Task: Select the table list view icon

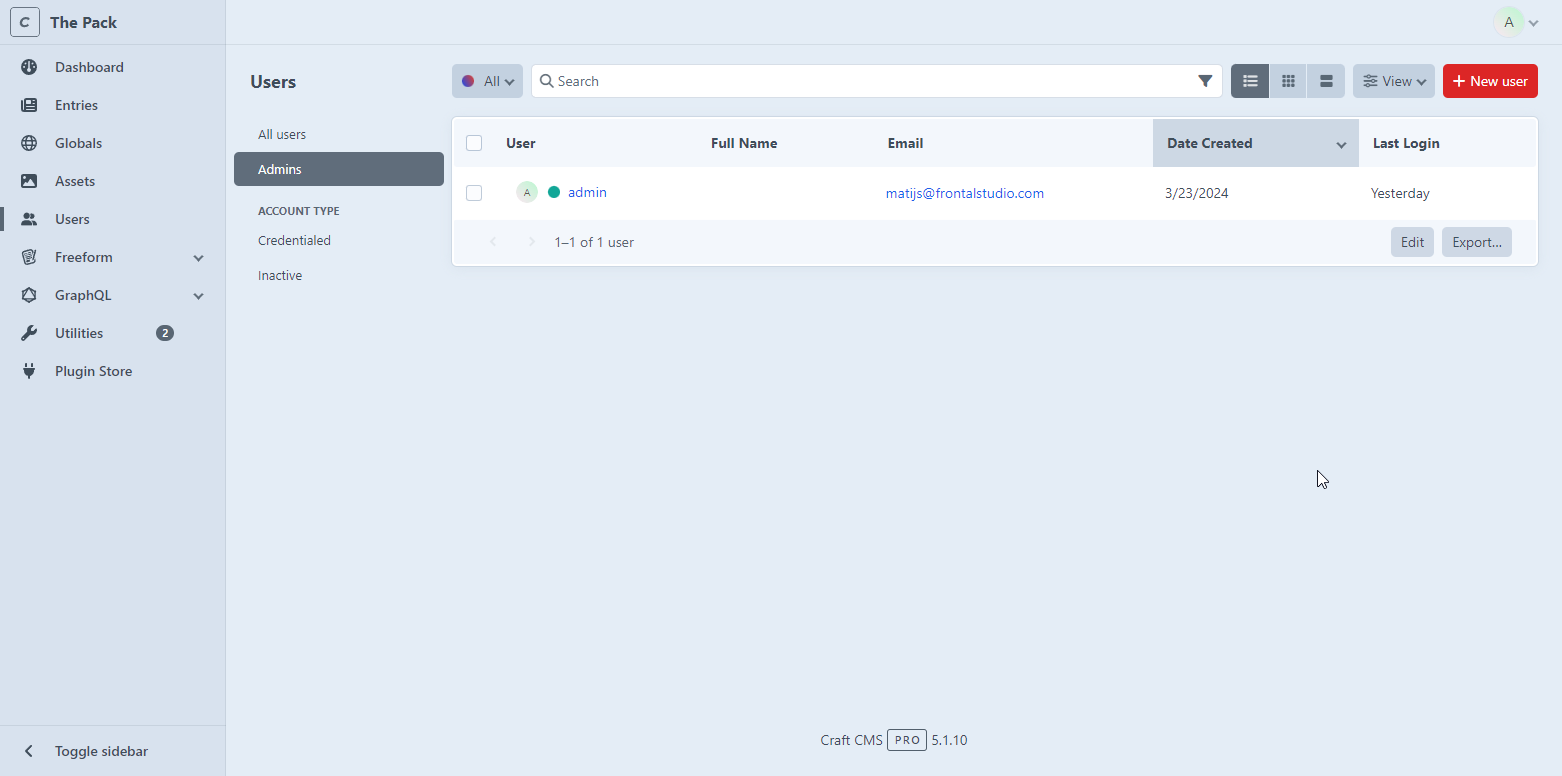Action: click(x=1250, y=81)
